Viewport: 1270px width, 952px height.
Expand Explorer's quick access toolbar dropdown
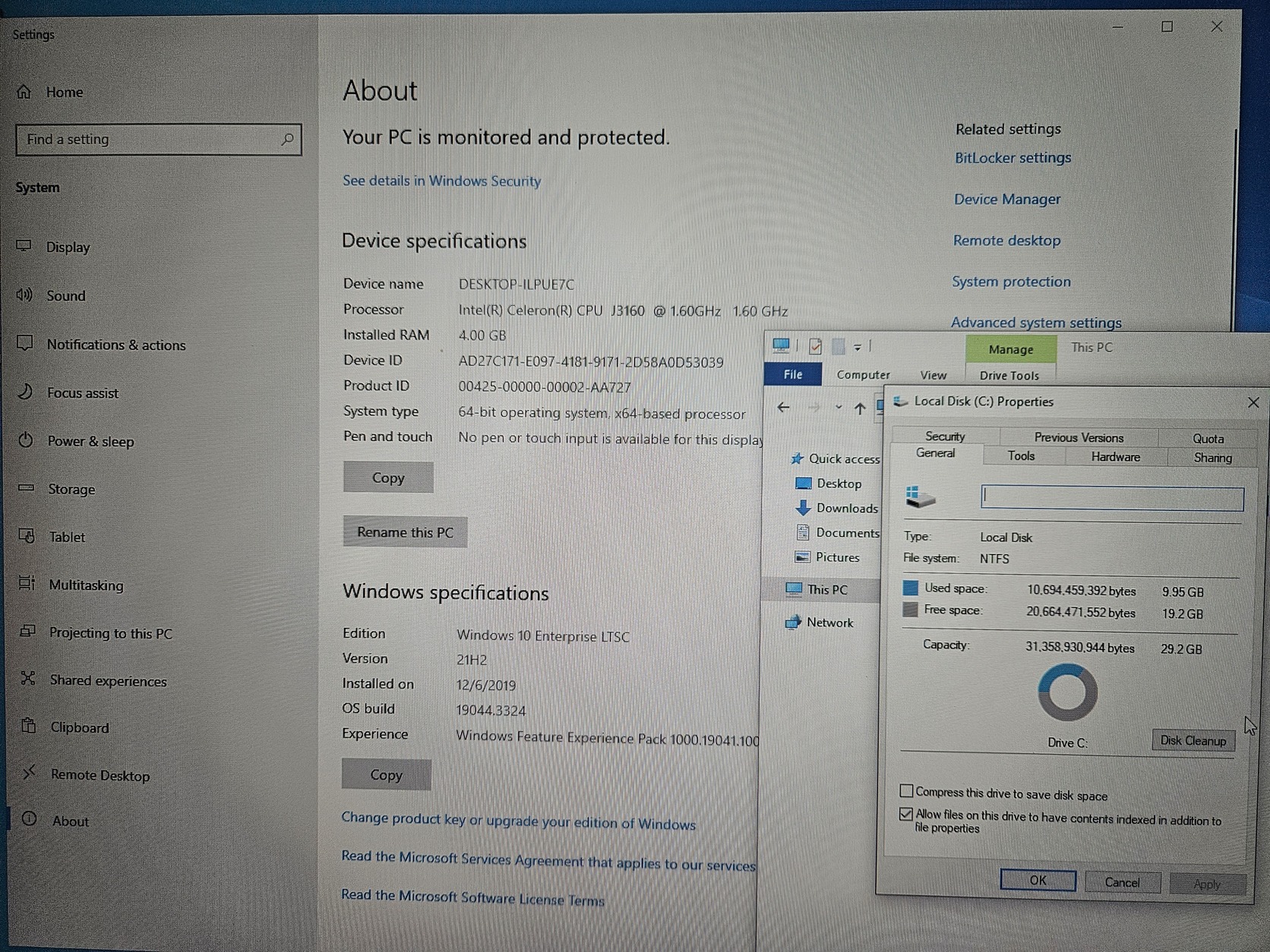click(857, 347)
